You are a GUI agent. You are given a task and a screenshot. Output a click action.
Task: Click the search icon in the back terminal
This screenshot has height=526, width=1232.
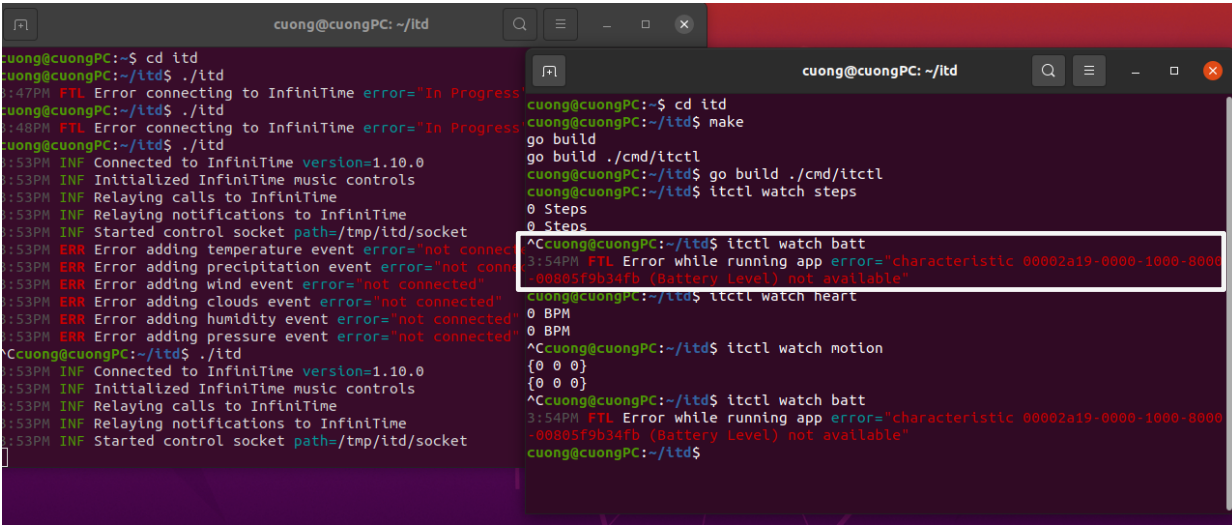[x=519, y=24]
